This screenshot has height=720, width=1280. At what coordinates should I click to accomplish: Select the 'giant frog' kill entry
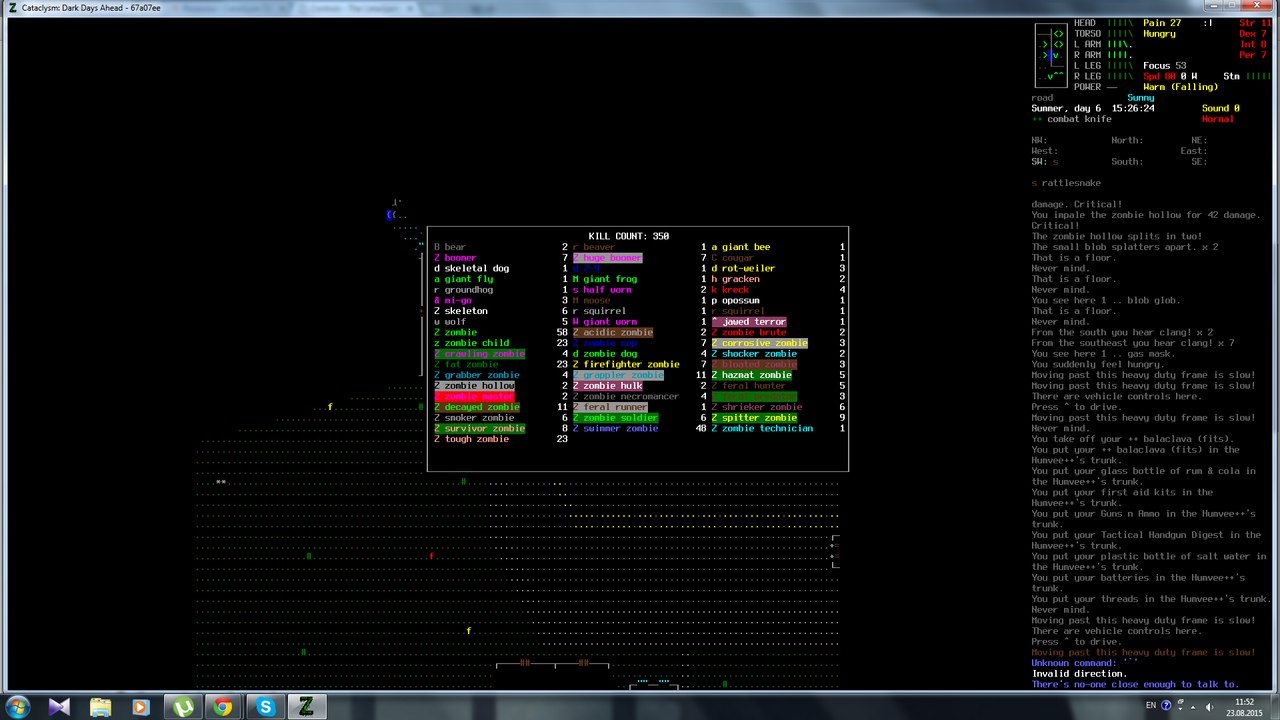coord(604,279)
